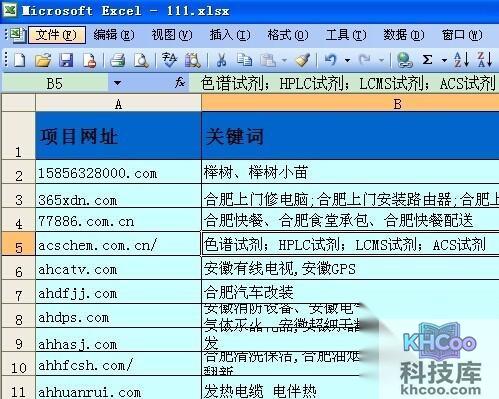Select cell ahhasj.com
The height and width of the screenshot is (399, 499).
(x=118, y=340)
